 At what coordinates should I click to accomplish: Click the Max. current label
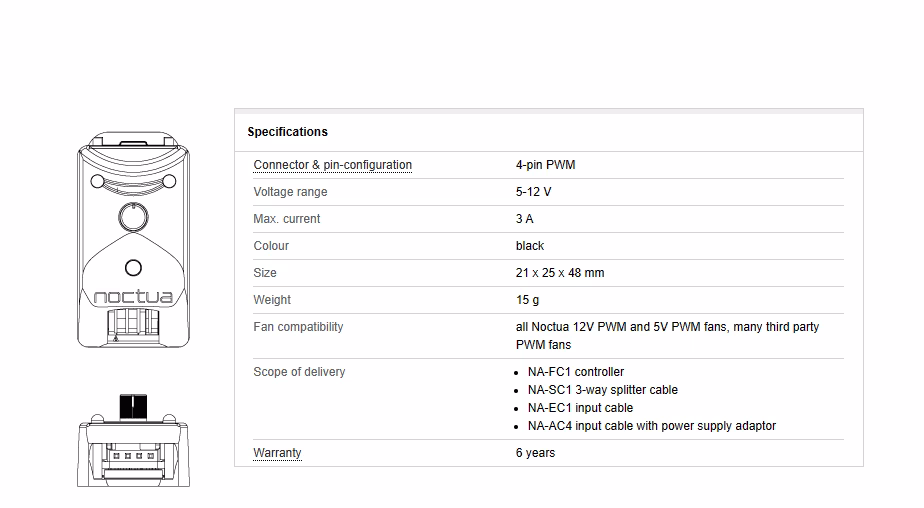click(286, 219)
